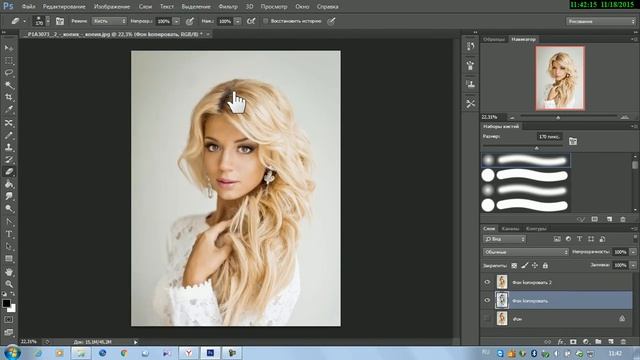
Task: Select the Clone Stamp tool
Action: tap(9, 147)
